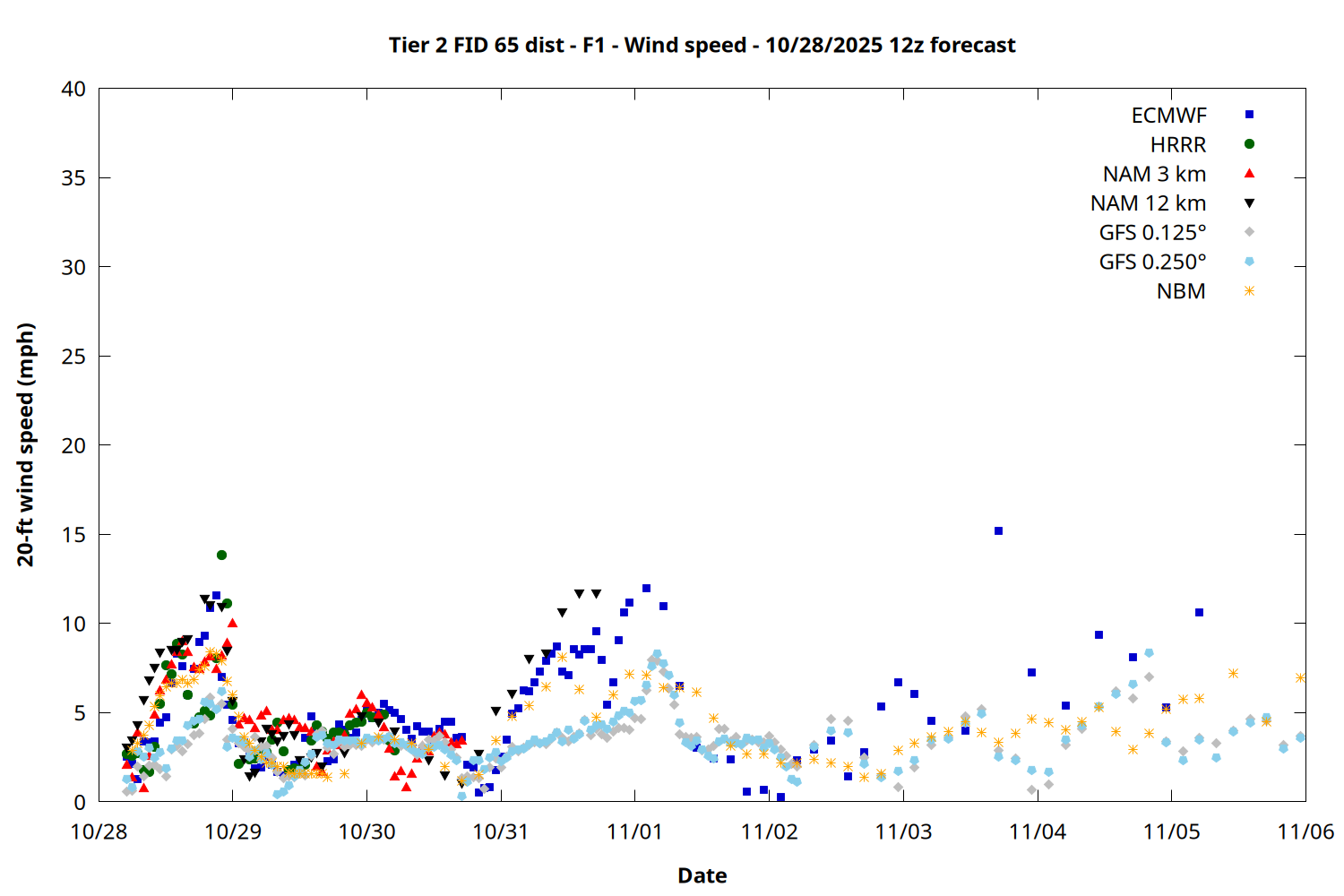Click the 40 y-axis tick label
1344x896 pixels.
tap(73, 89)
